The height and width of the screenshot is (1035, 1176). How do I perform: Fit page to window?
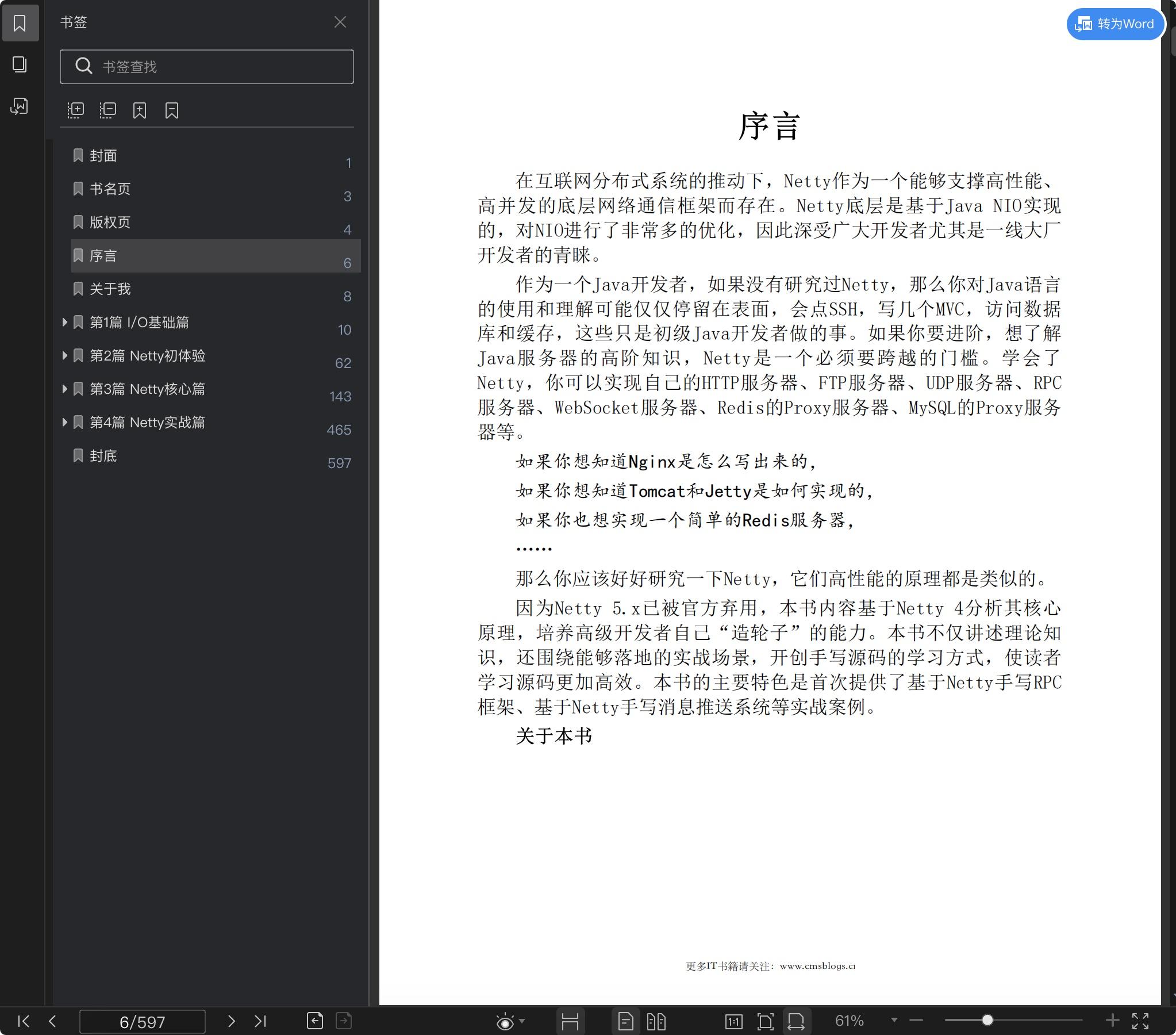point(765,1022)
